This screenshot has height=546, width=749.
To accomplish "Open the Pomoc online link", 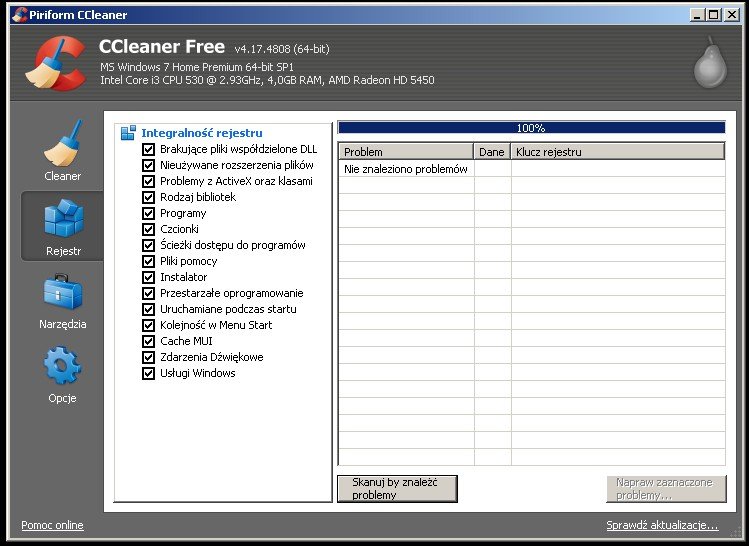I will pyautogui.click(x=53, y=525).
